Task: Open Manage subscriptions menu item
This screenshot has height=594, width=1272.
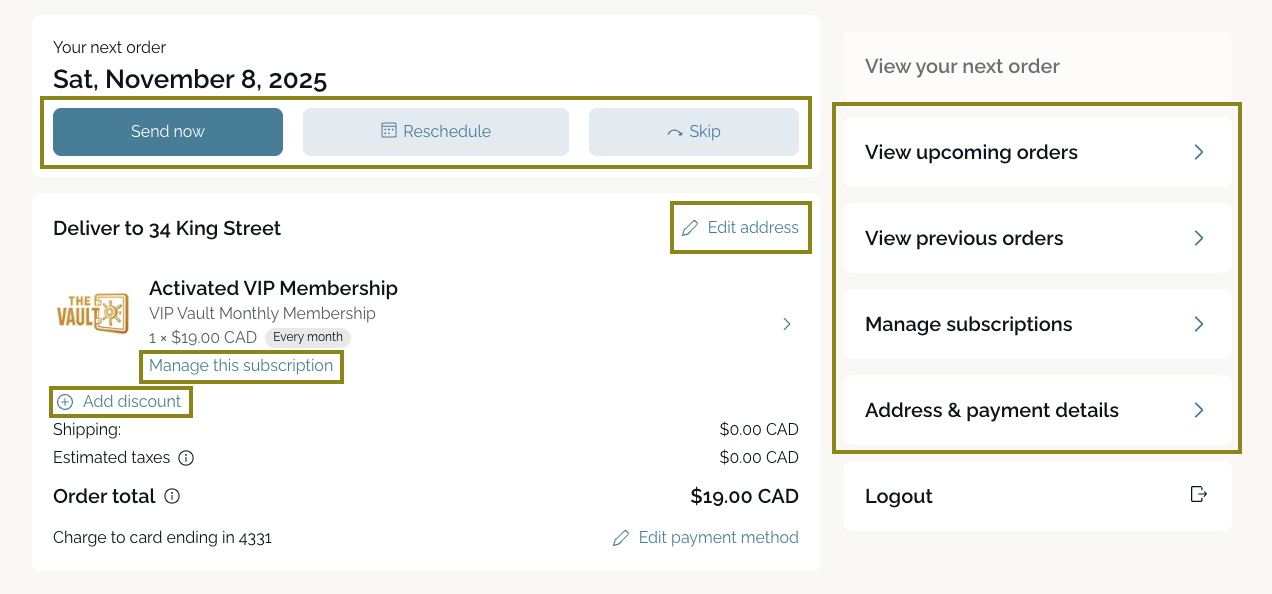Action: [x=1037, y=324]
